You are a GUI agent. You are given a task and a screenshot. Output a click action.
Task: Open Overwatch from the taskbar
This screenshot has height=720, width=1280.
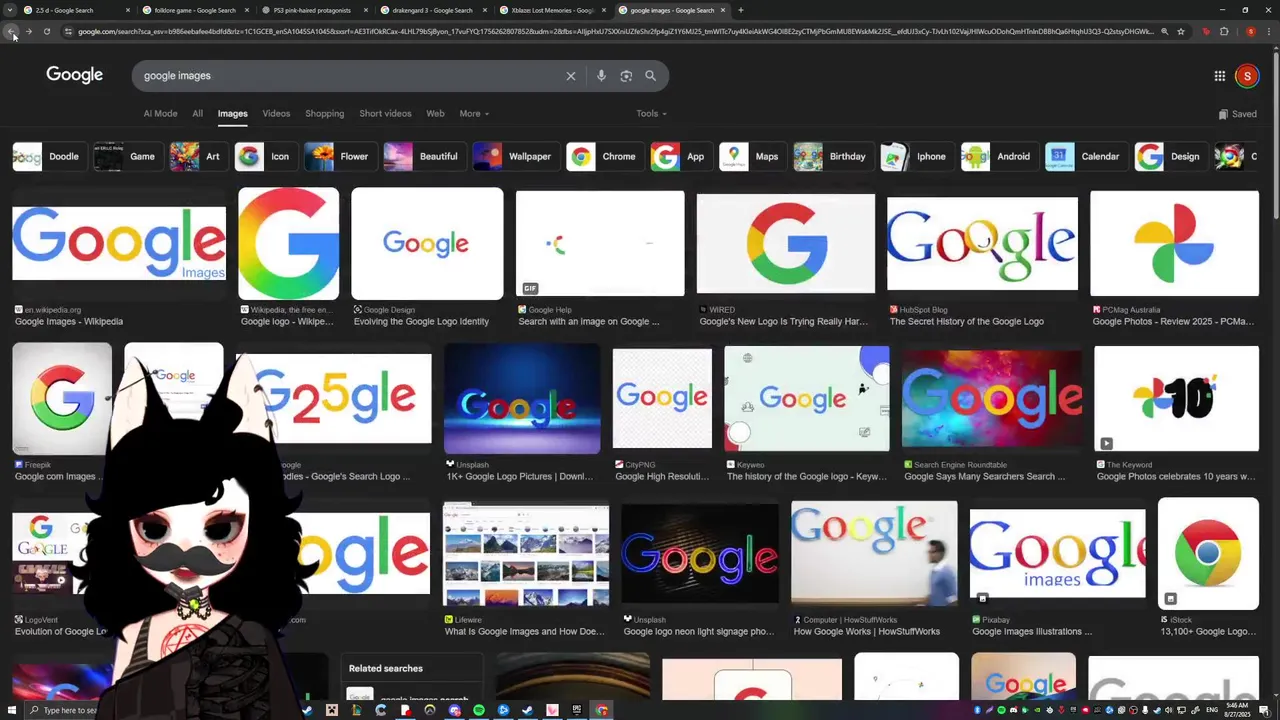(x=430, y=710)
